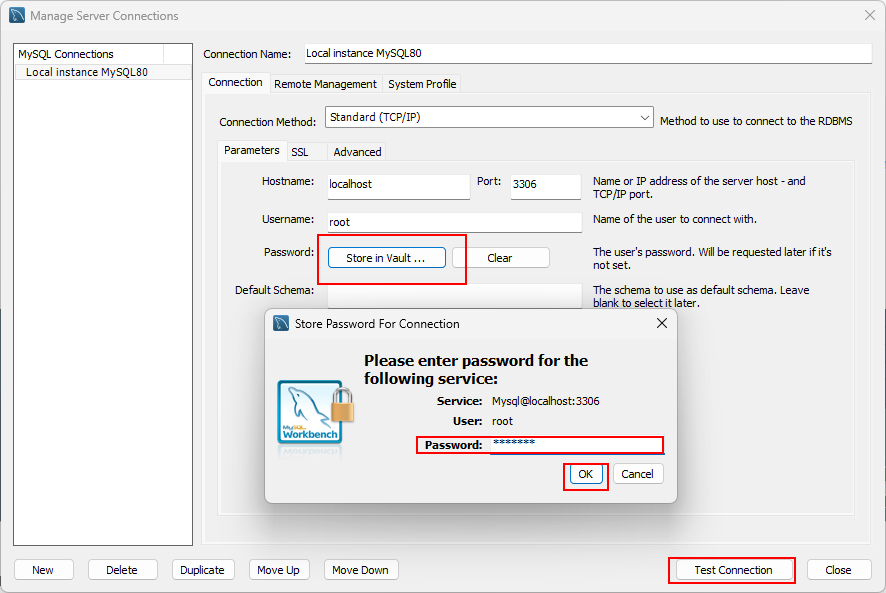Click the MySQL Connections column header
Screen dimensions: 886x593
pos(89,54)
